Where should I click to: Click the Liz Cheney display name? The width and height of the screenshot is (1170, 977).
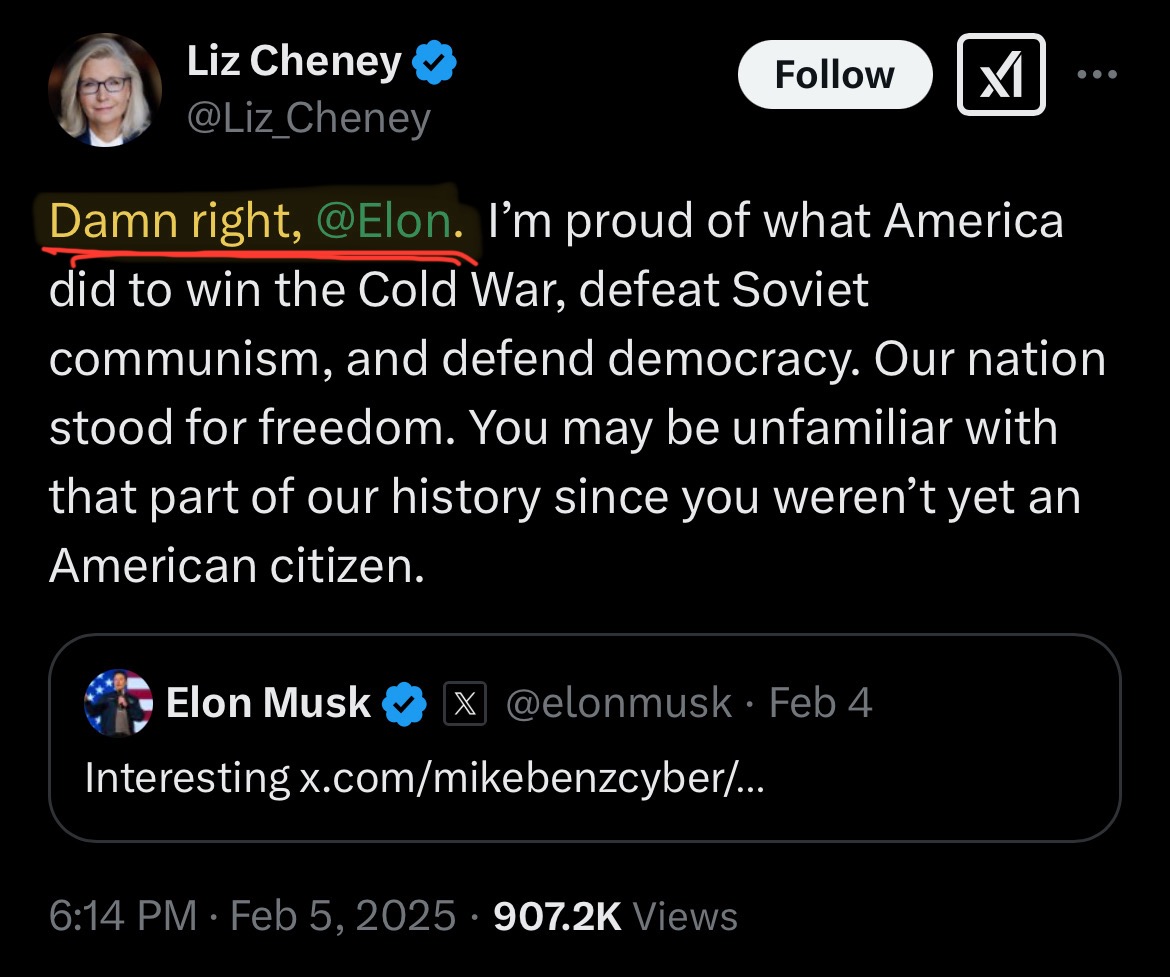coord(293,63)
